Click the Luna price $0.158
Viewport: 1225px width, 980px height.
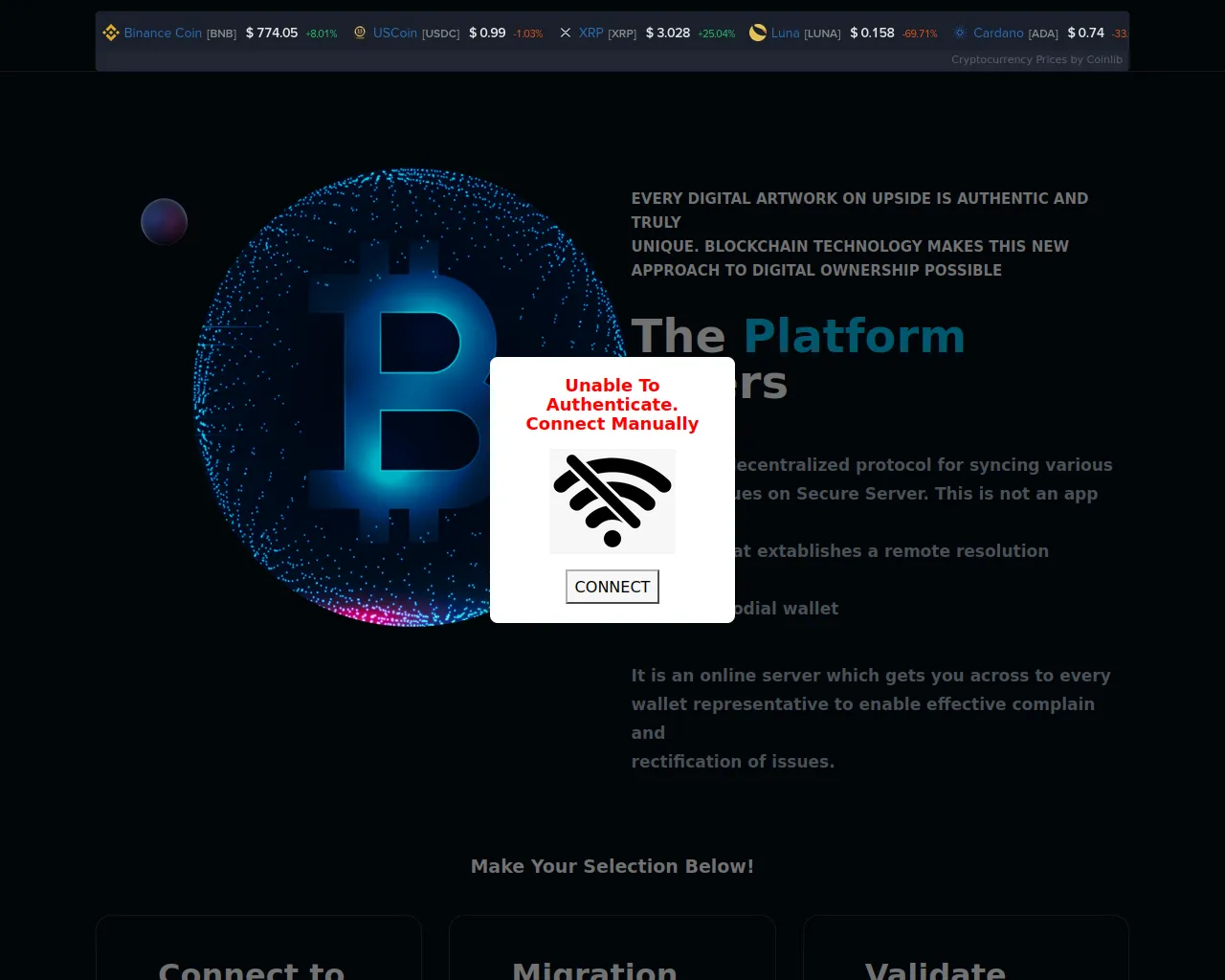tap(873, 33)
